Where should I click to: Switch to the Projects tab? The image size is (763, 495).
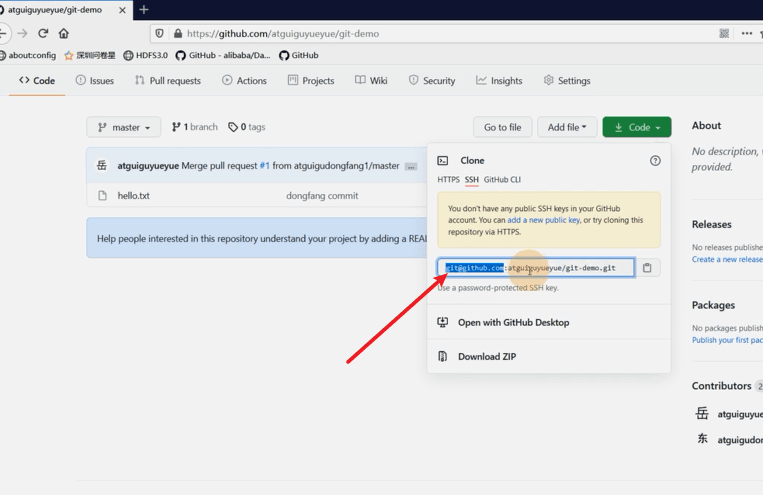click(x=311, y=81)
